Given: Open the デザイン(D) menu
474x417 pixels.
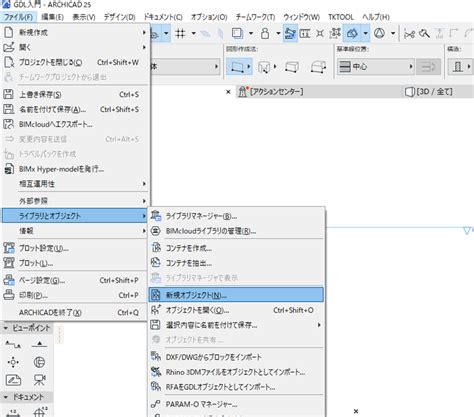Looking at the screenshot, I should (119, 17).
